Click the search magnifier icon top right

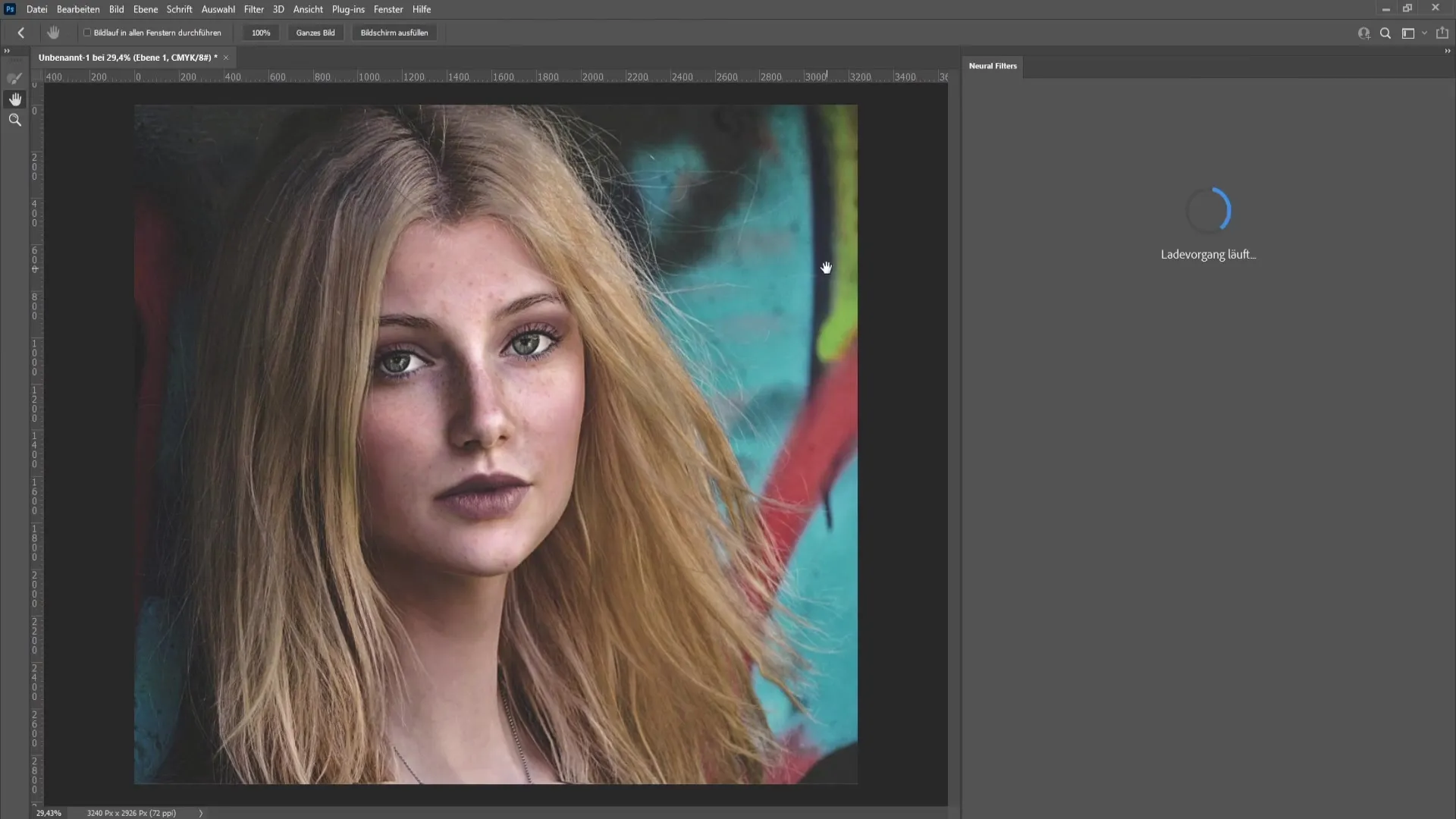point(1385,33)
